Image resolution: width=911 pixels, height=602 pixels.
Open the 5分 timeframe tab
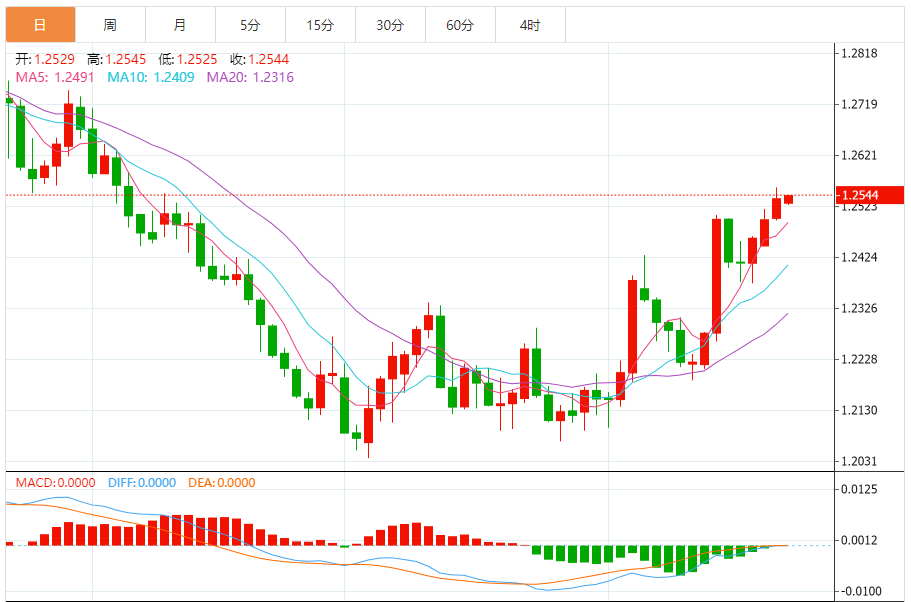tap(250, 25)
